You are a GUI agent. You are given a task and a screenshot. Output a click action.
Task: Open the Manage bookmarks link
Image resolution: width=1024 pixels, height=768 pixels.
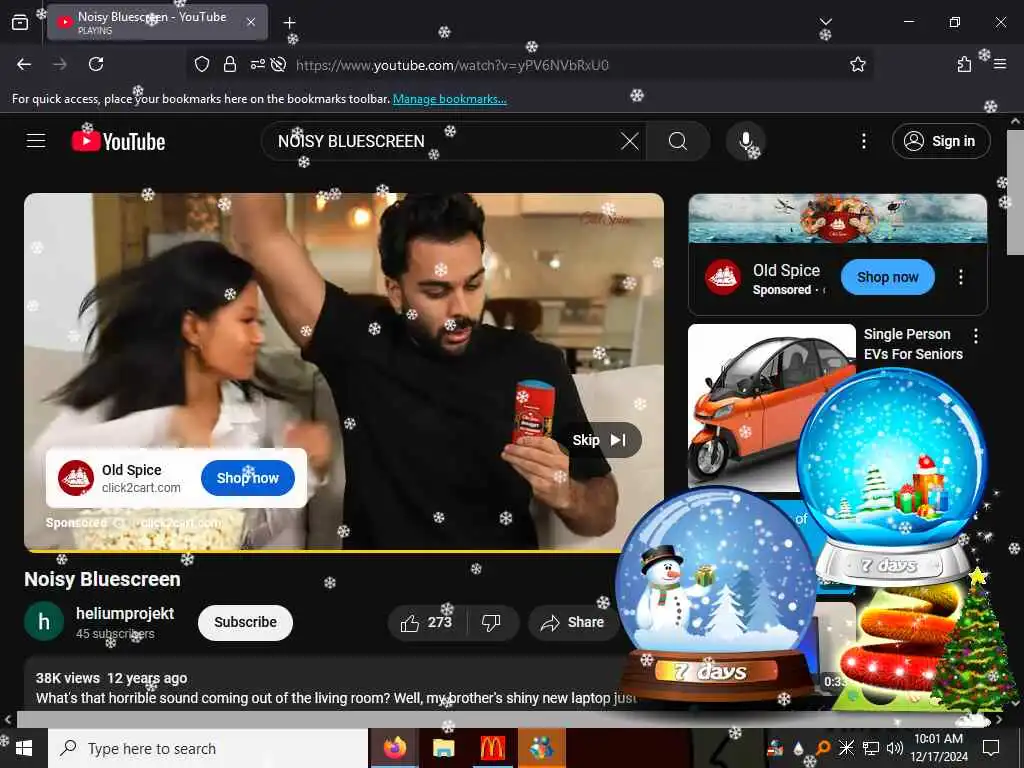pyautogui.click(x=449, y=99)
